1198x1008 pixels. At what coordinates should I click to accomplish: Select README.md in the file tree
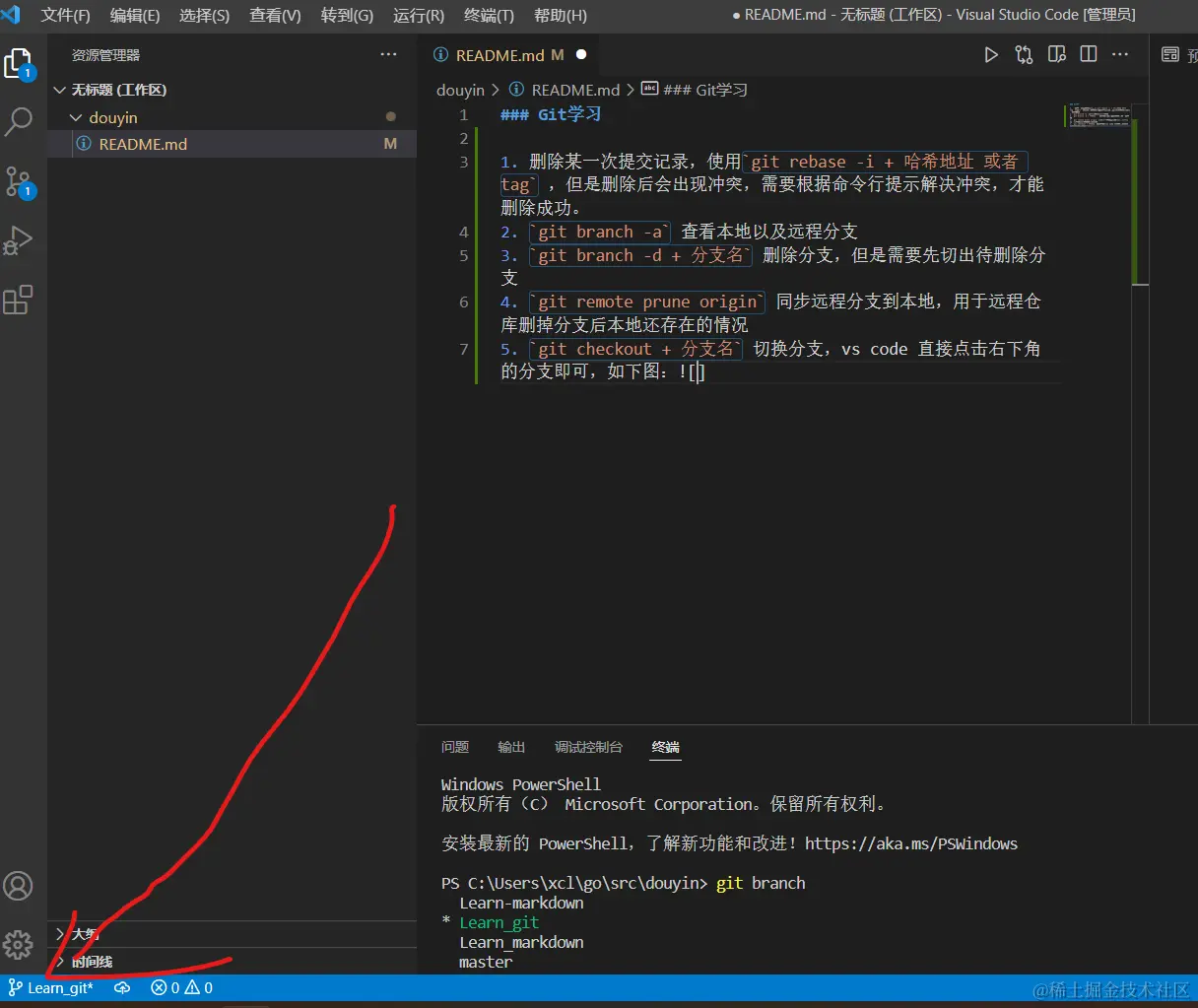pos(232,144)
